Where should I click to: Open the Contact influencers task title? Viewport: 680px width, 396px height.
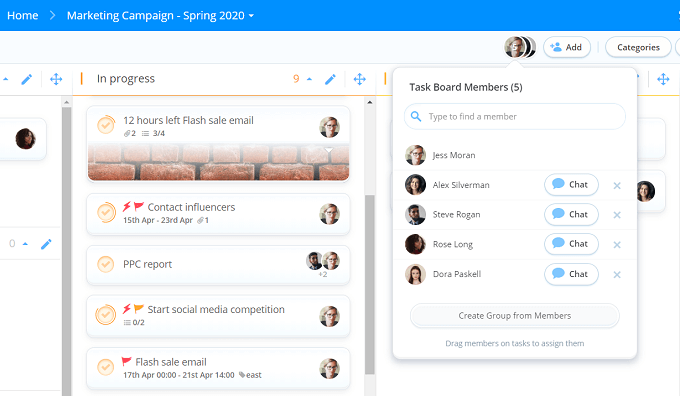click(191, 207)
